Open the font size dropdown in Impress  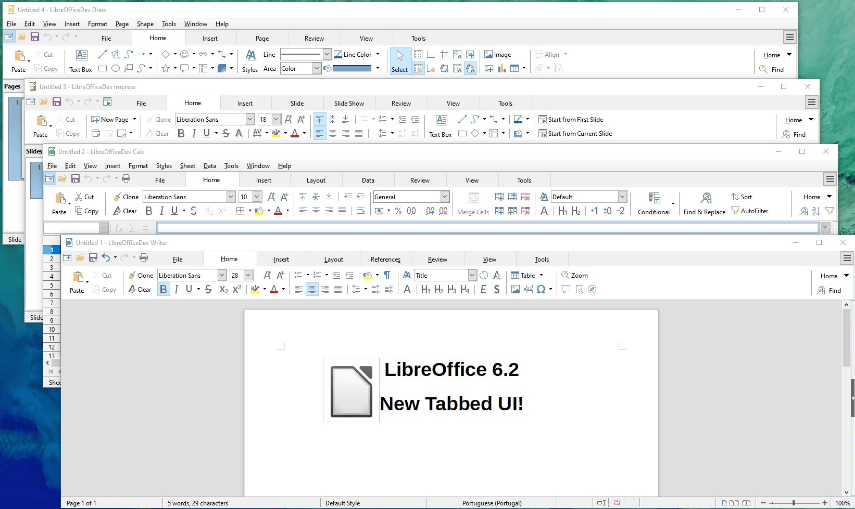pos(276,119)
